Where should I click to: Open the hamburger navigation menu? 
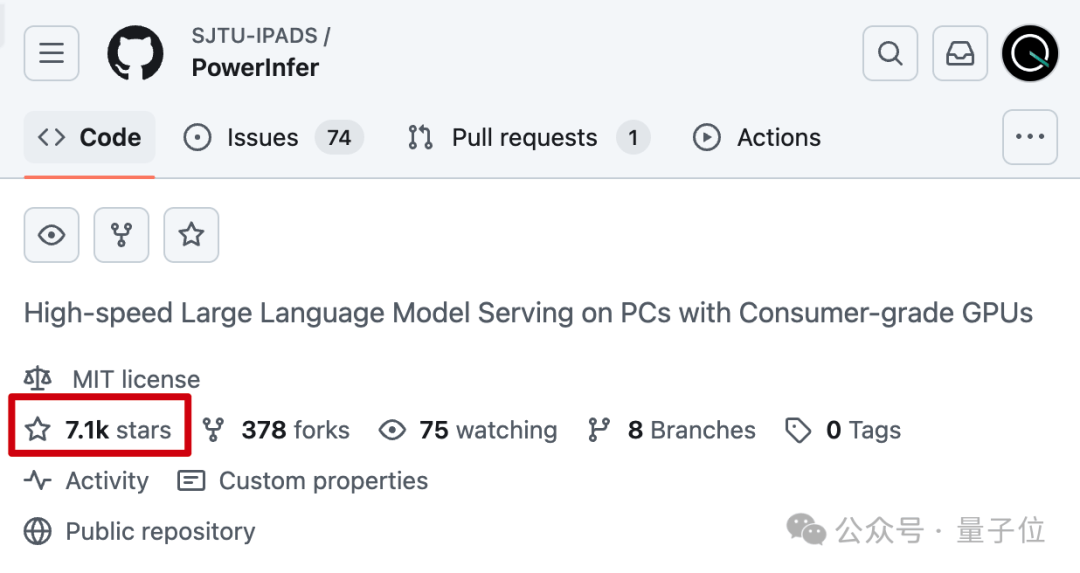tap(52, 53)
